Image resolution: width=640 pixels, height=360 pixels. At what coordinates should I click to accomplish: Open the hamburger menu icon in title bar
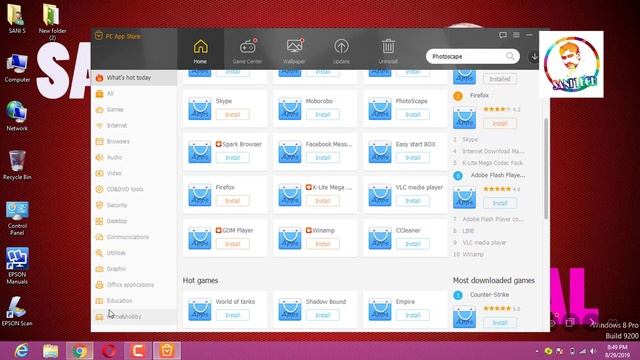[x=516, y=35]
